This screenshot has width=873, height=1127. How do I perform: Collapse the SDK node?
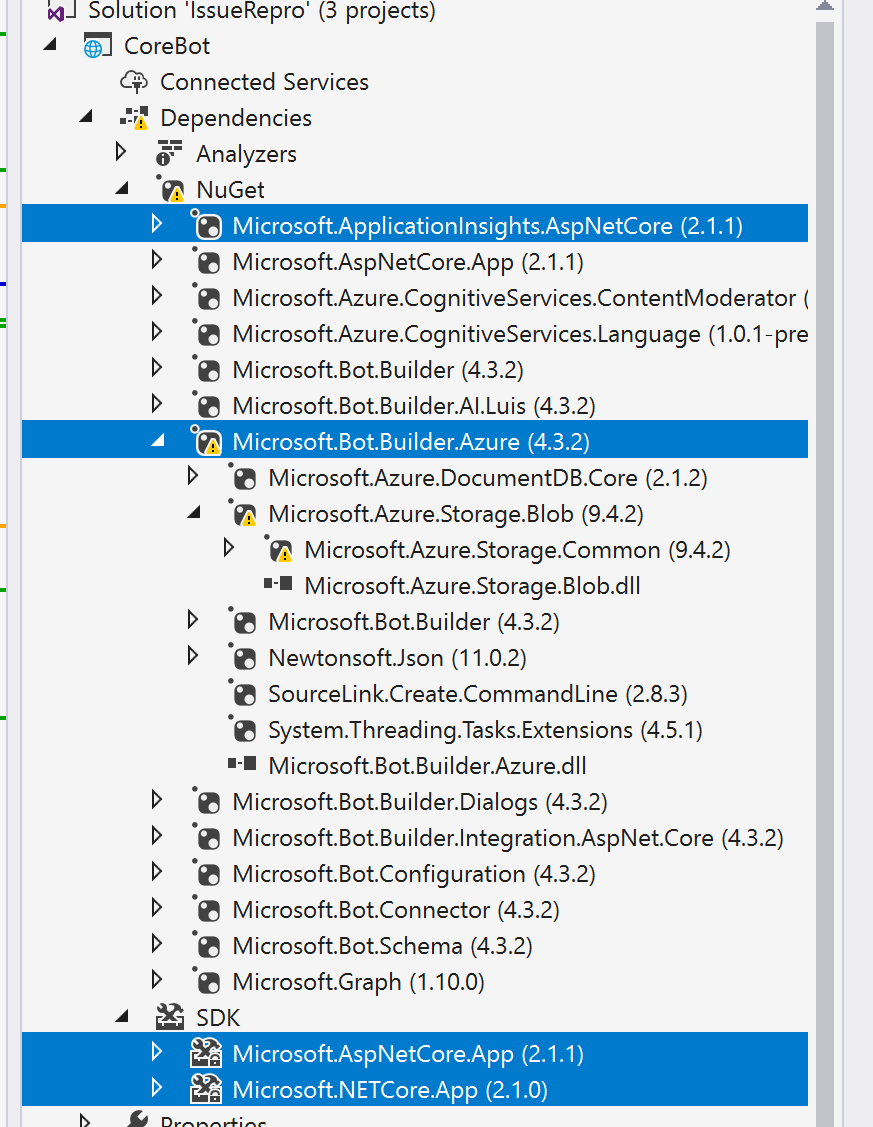[x=122, y=1015]
